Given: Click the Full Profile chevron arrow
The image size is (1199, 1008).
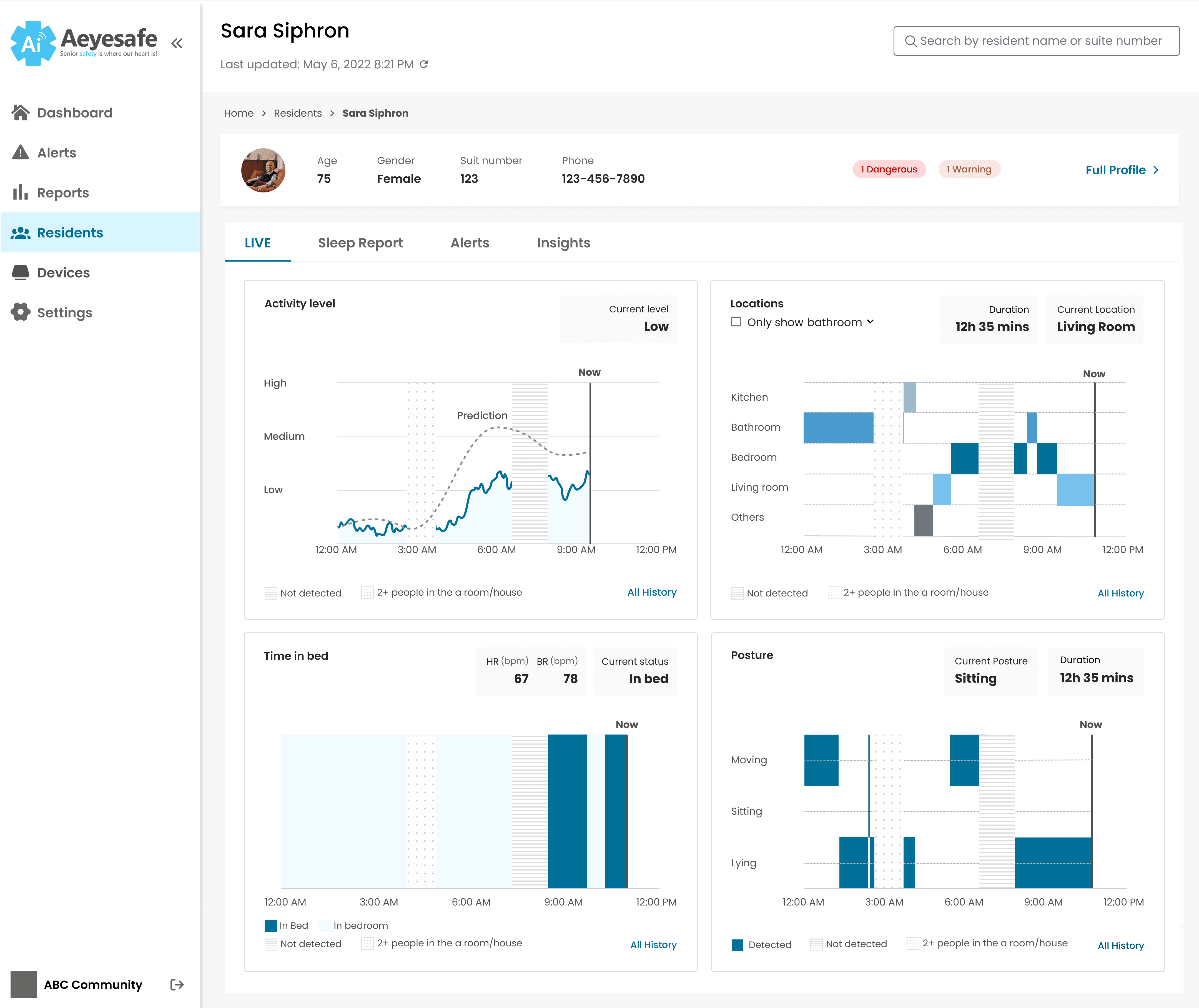Looking at the screenshot, I should coord(1156,170).
